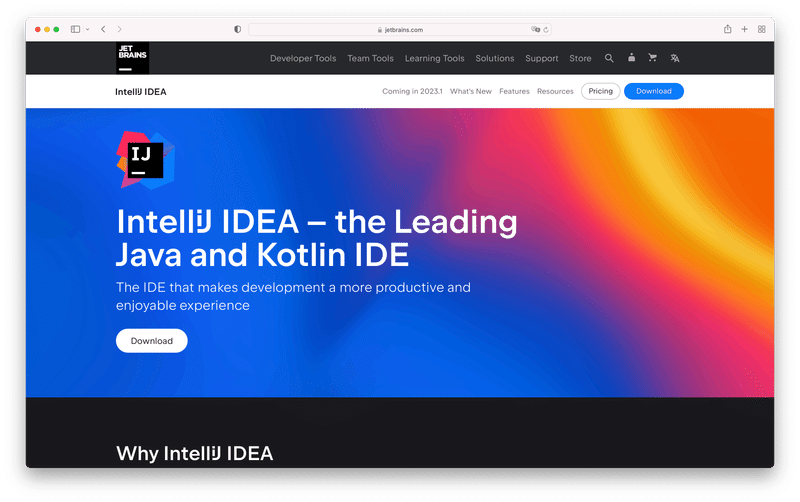Open the What's New link
This screenshot has height=502, width=800.
[x=471, y=91]
